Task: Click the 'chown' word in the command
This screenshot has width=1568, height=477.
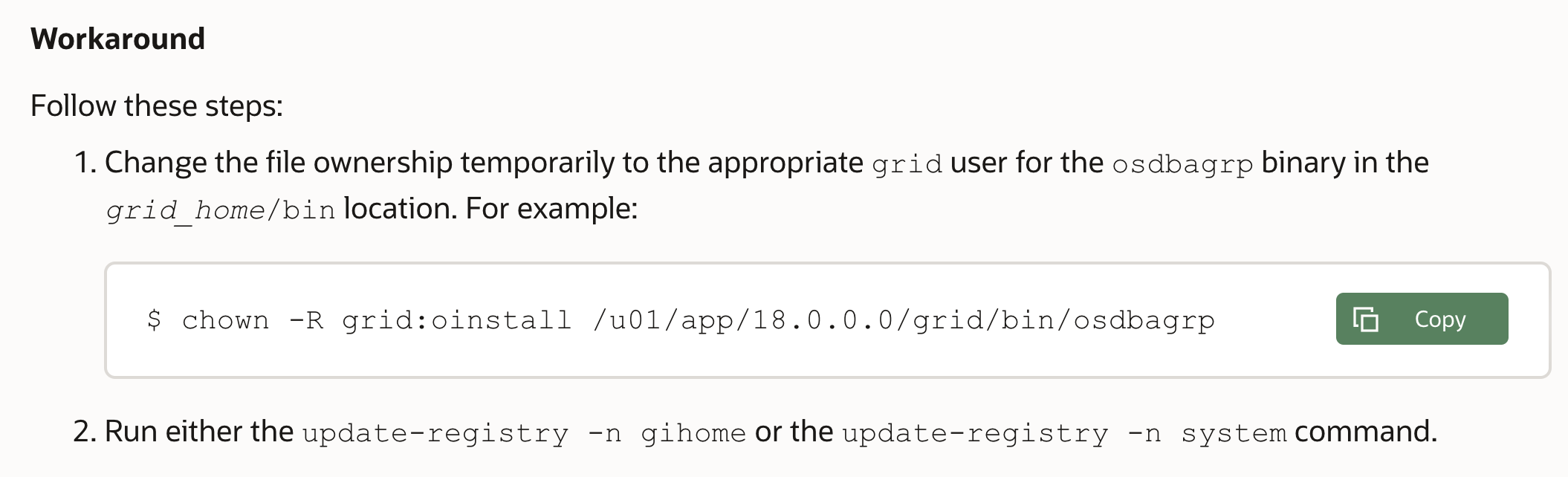Action: [x=225, y=320]
